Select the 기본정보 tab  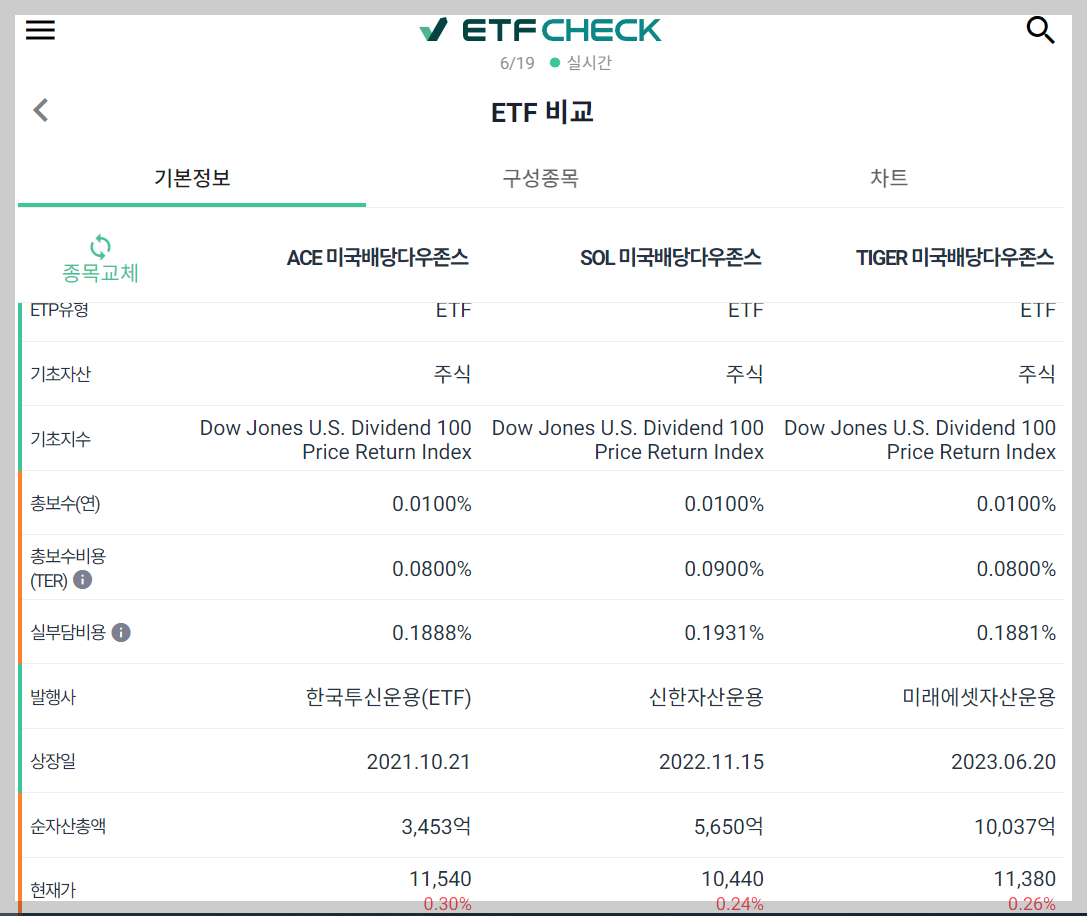[192, 178]
